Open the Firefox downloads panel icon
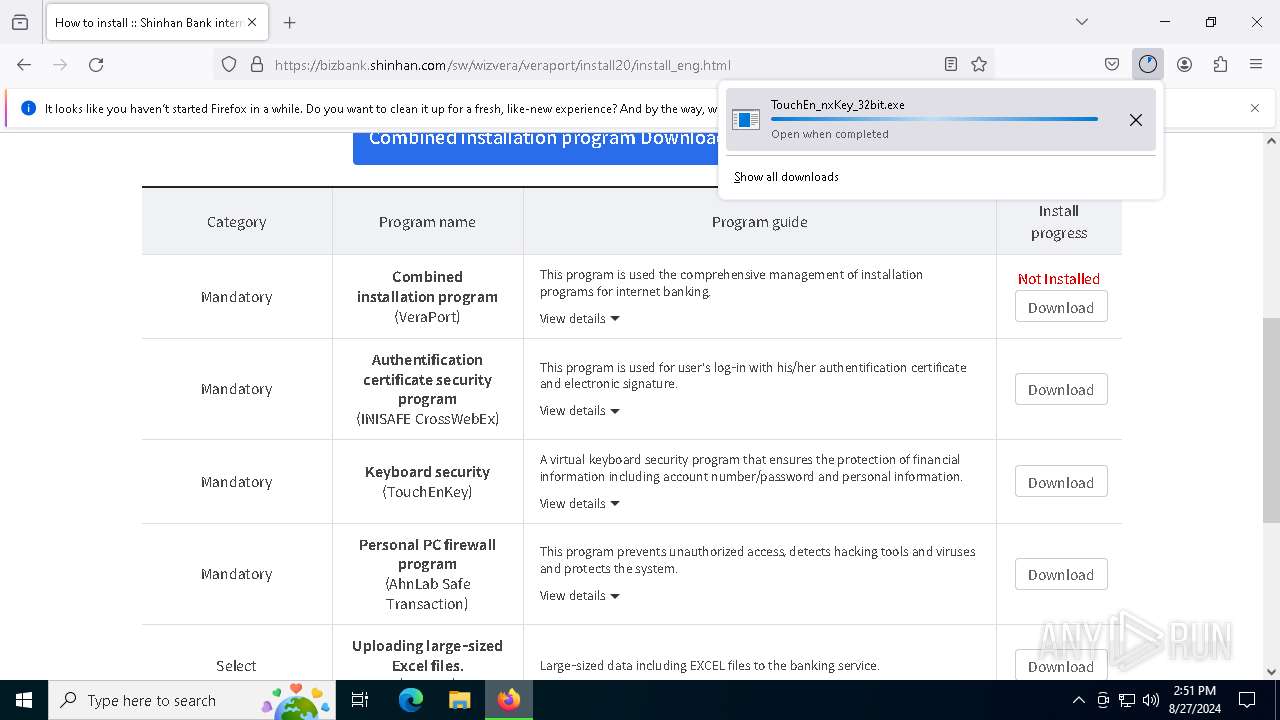Viewport: 1280px width, 720px height. (x=1147, y=64)
